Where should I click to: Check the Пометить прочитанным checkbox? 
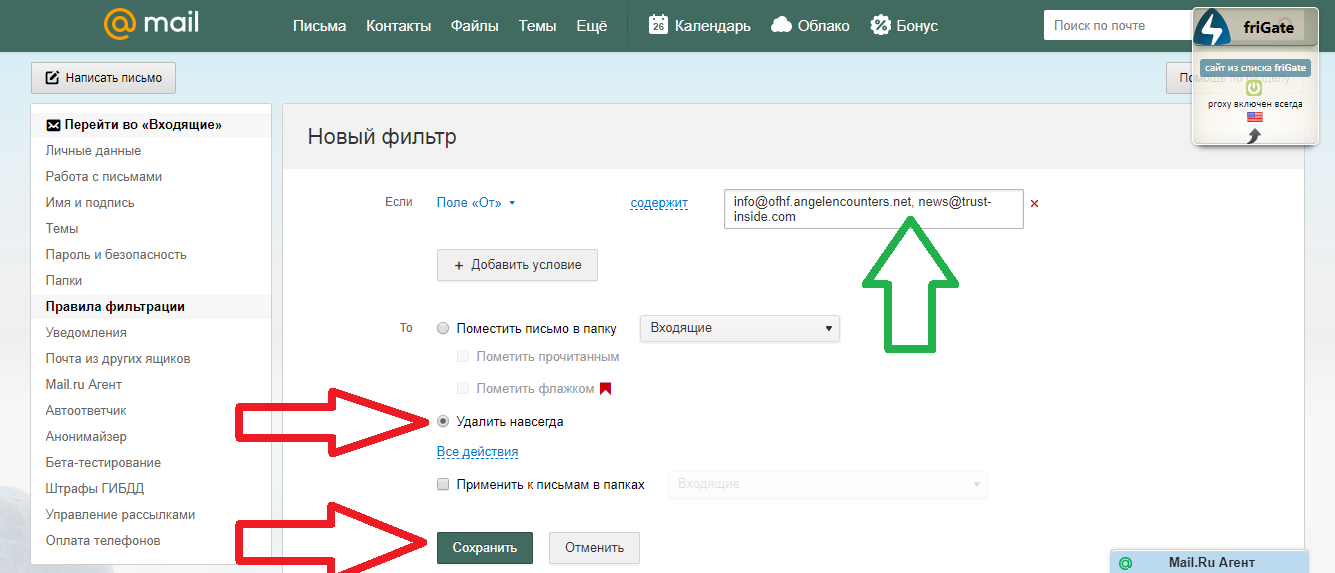click(463, 356)
